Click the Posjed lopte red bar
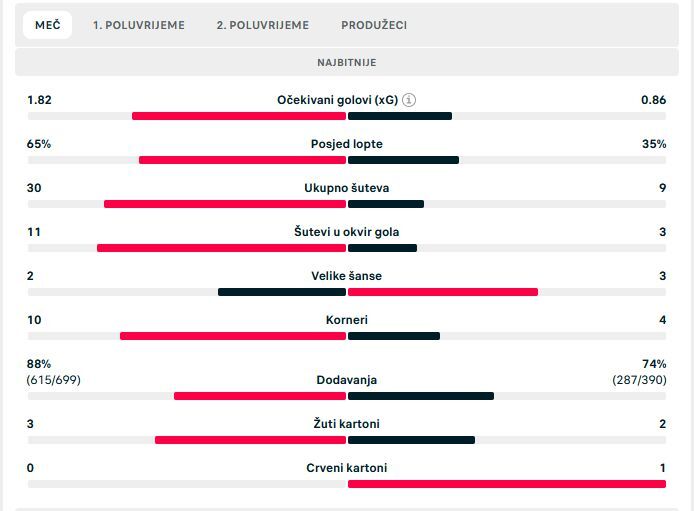694x511 pixels. [242, 160]
